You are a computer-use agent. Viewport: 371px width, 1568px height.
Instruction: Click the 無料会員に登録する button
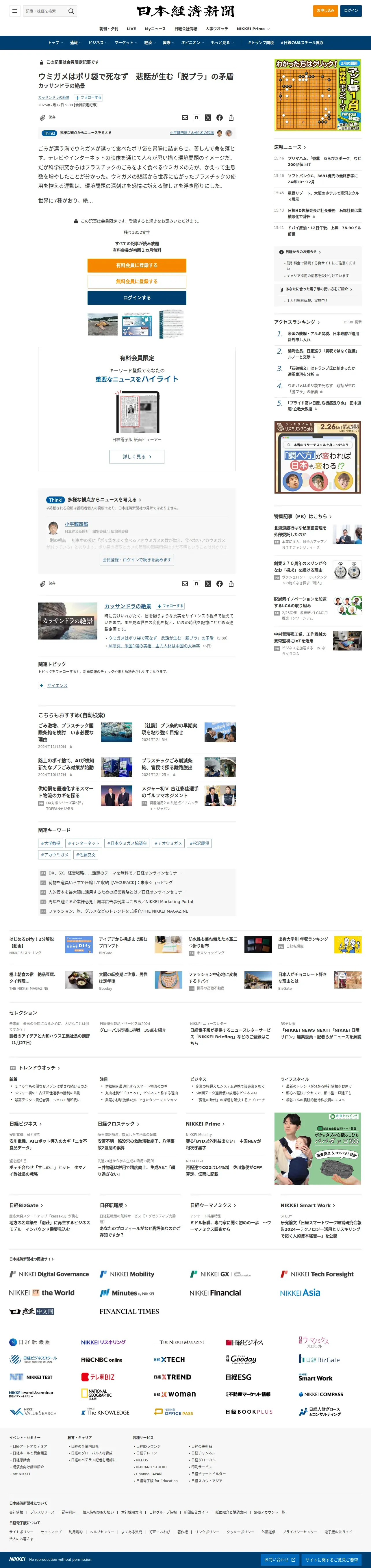pyautogui.click(x=137, y=281)
